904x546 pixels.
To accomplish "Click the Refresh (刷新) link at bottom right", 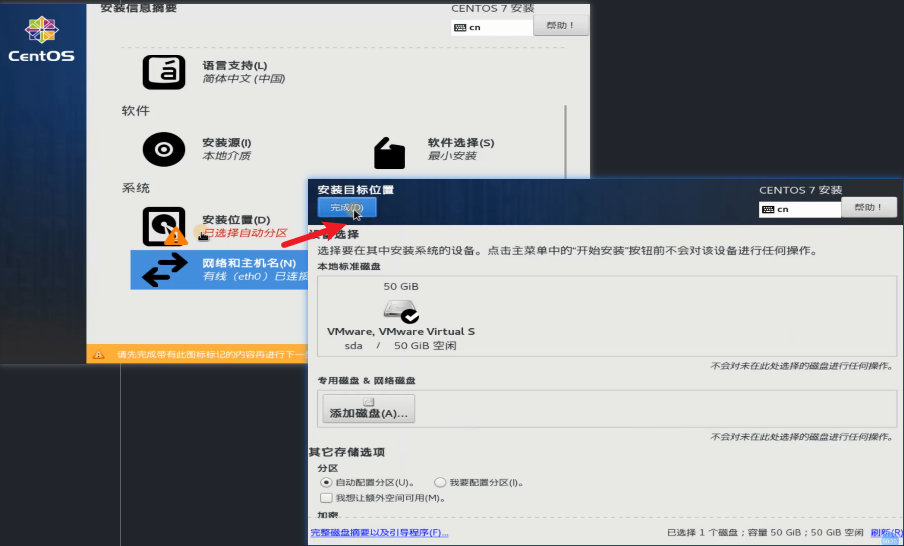I will point(887,533).
